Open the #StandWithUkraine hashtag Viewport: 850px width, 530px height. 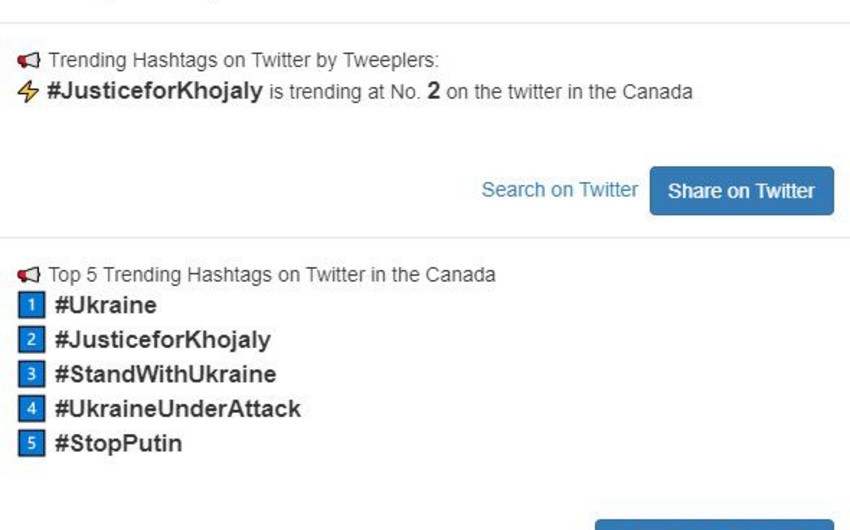(165, 374)
